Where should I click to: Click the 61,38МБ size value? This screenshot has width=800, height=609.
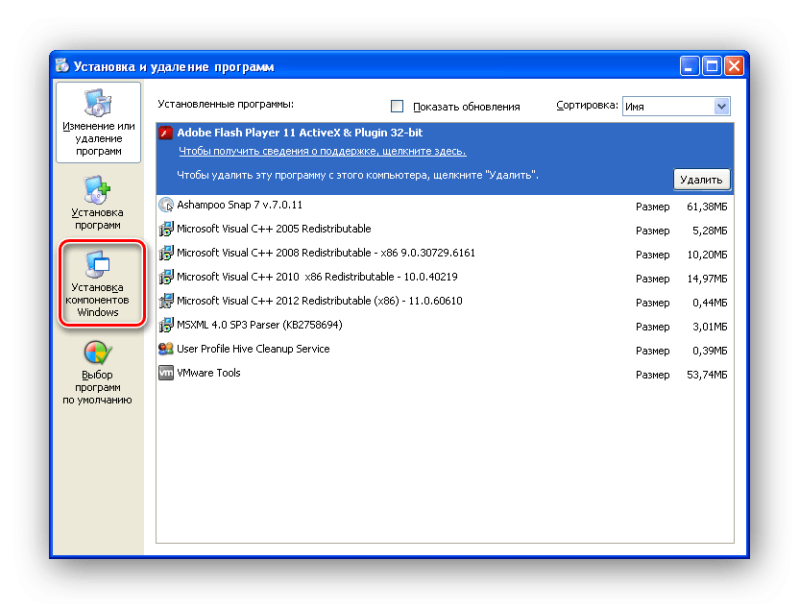point(707,207)
